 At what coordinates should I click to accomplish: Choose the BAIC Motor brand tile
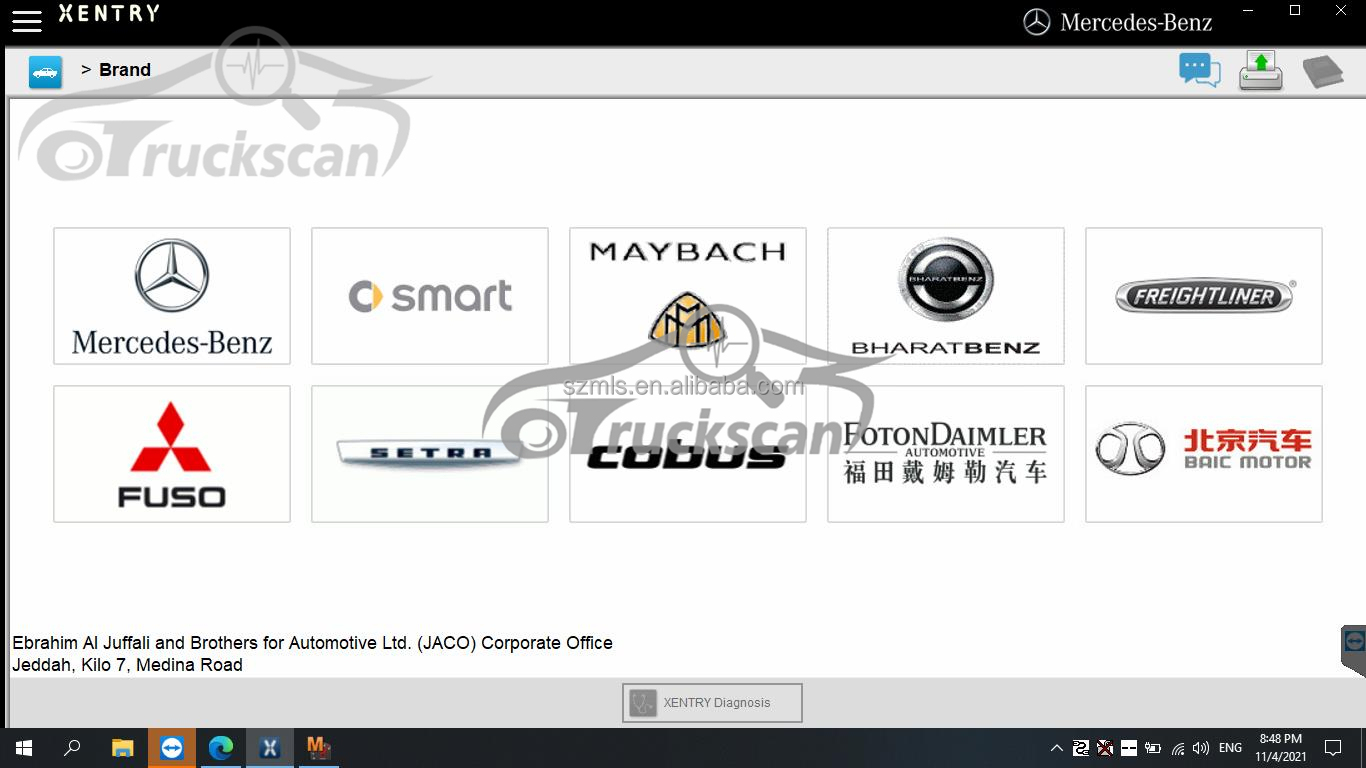[1204, 454]
